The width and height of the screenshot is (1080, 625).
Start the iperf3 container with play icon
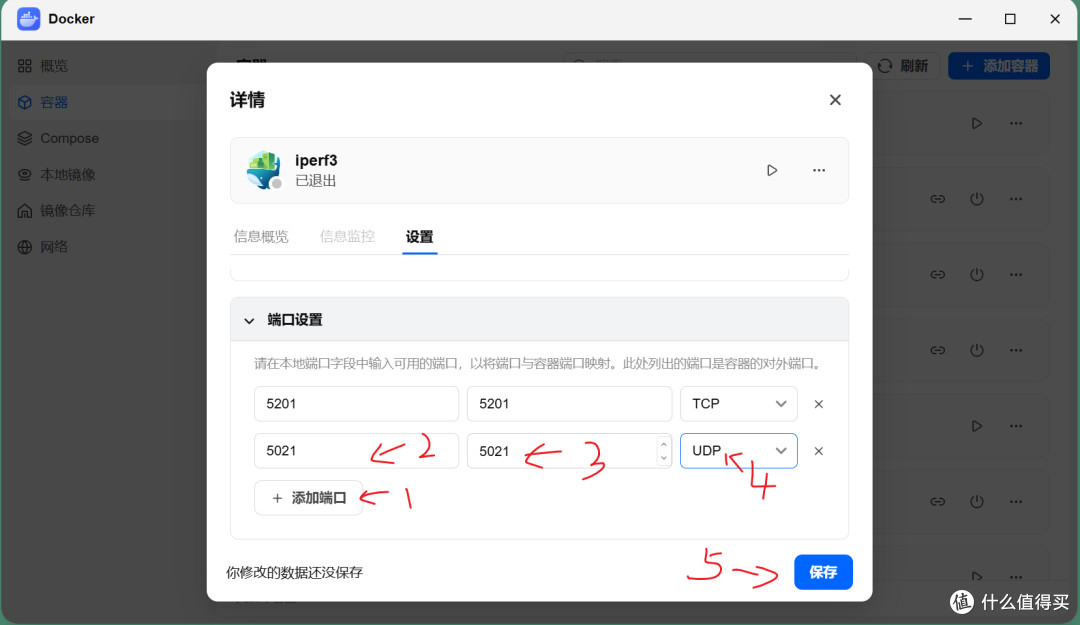coord(771,170)
